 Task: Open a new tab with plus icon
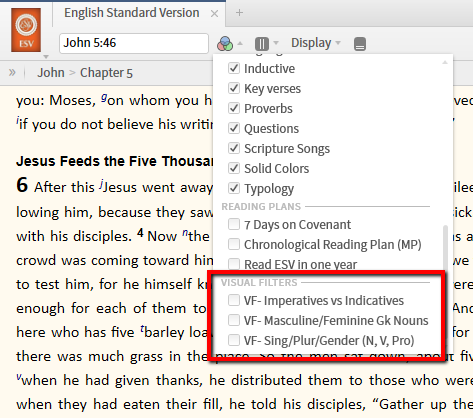(239, 13)
